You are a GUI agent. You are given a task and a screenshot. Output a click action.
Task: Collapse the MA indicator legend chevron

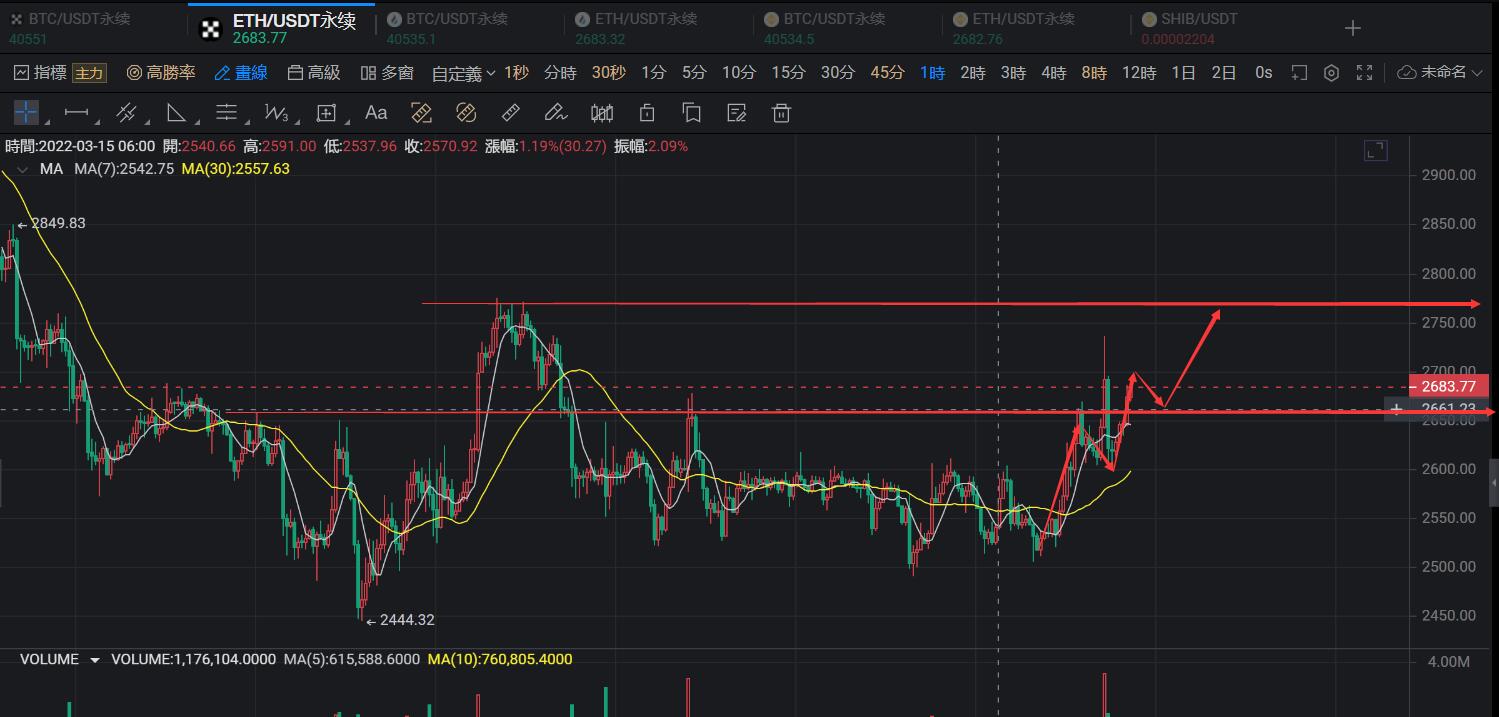pos(20,169)
